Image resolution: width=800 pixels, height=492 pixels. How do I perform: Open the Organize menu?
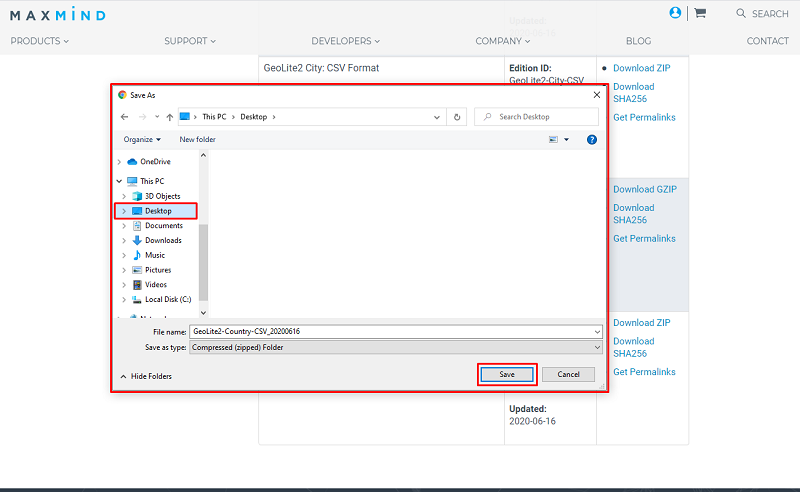(142, 139)
